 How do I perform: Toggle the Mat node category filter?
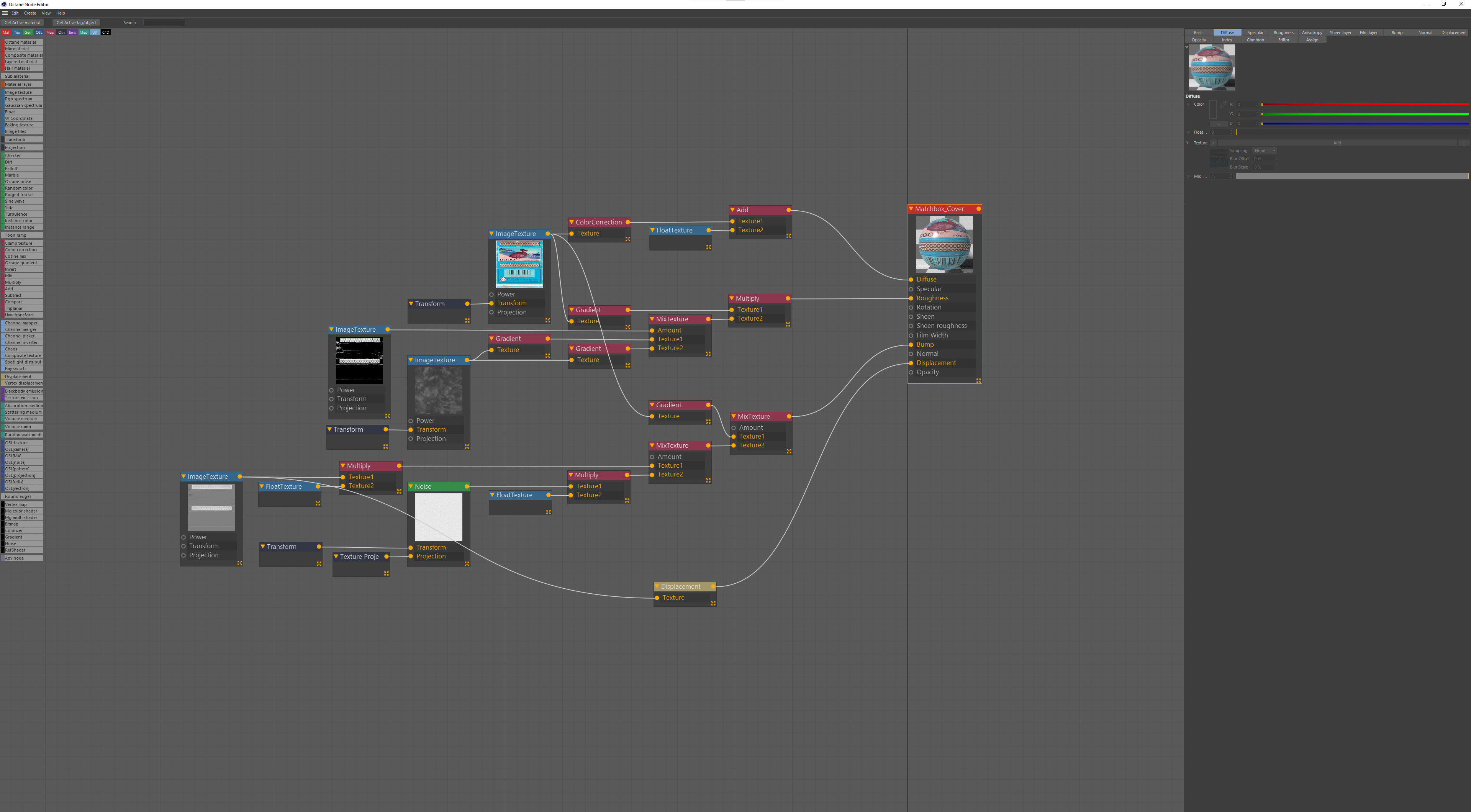(x=6, y=33)
